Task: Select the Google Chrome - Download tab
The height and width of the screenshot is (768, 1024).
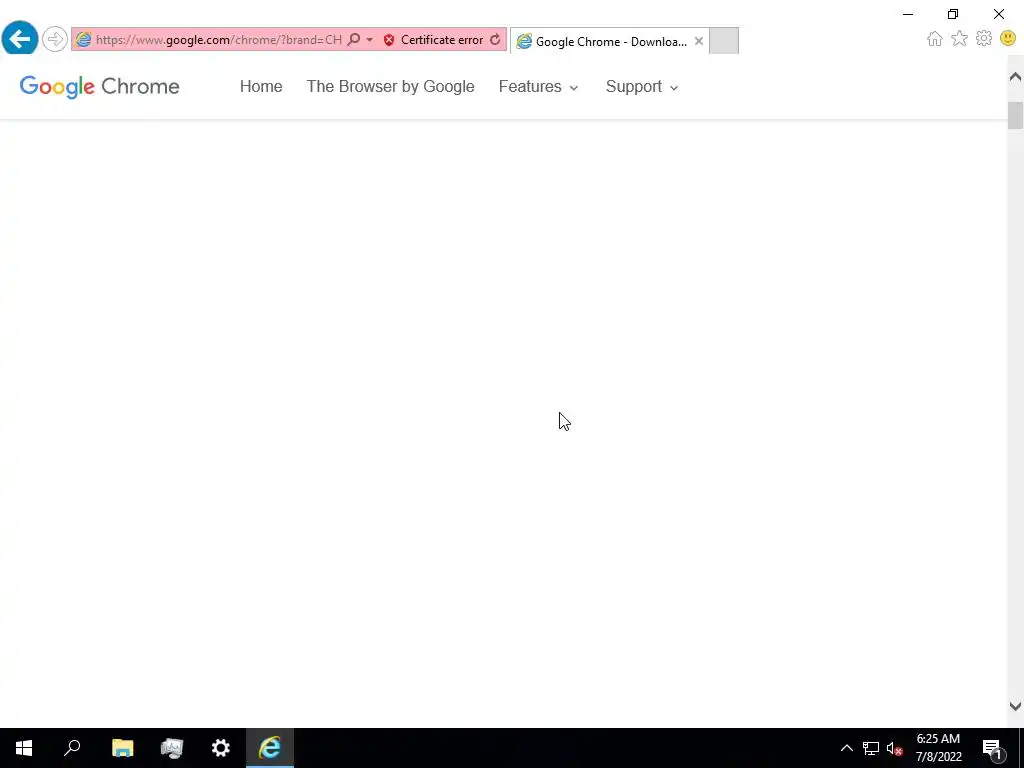Action: [610, 41]
